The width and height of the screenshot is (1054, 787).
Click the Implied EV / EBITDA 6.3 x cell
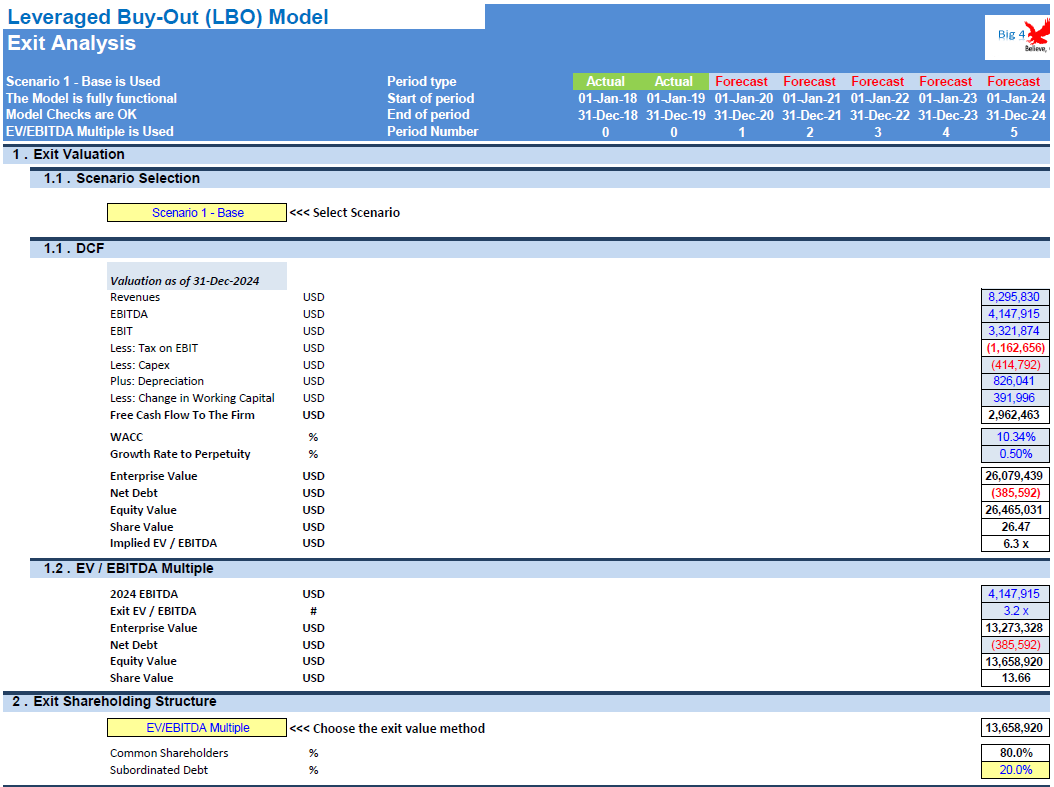(1015, 544)
